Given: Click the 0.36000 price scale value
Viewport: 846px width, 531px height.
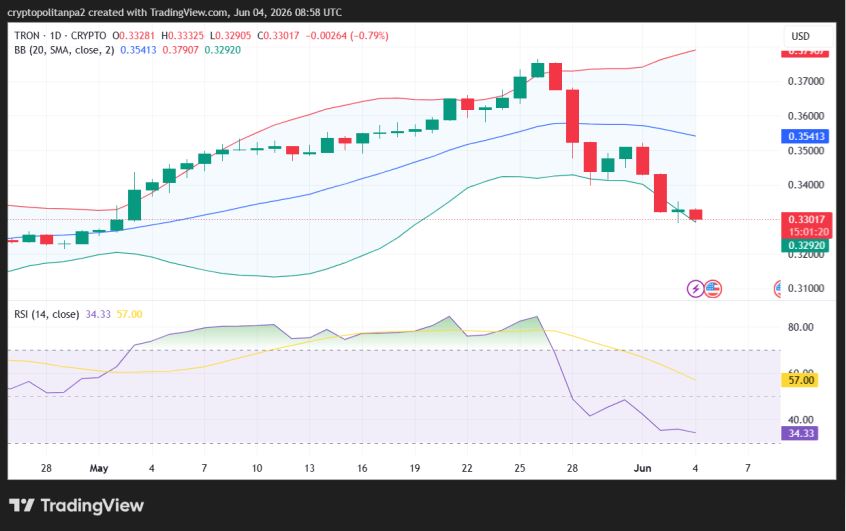Looking at the screenshot, I should click(806, 115).
